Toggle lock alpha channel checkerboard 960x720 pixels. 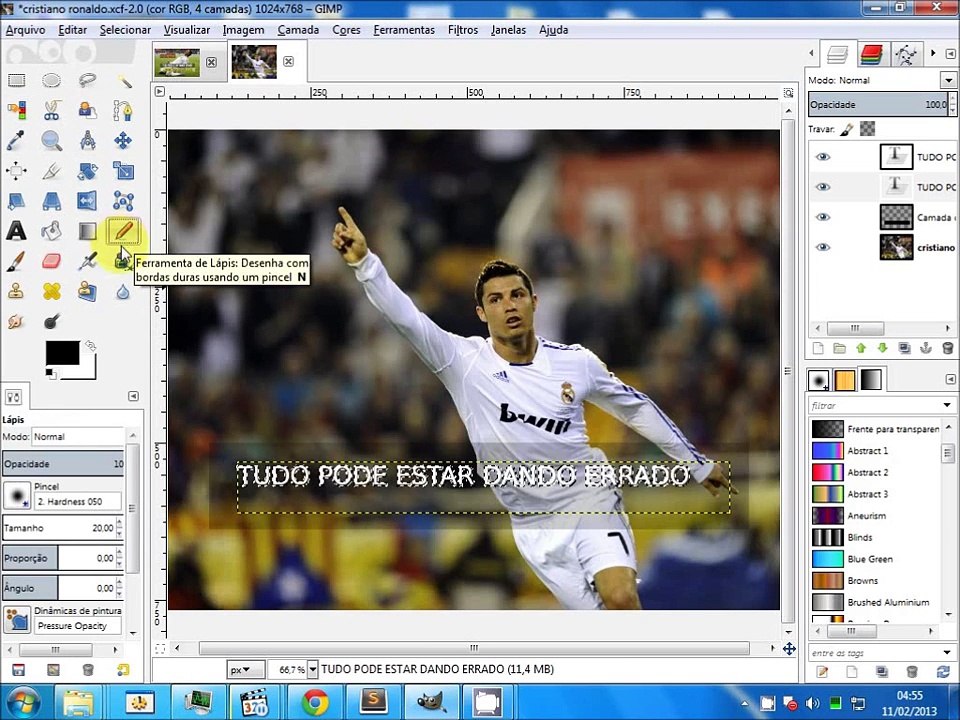[868, 129]
